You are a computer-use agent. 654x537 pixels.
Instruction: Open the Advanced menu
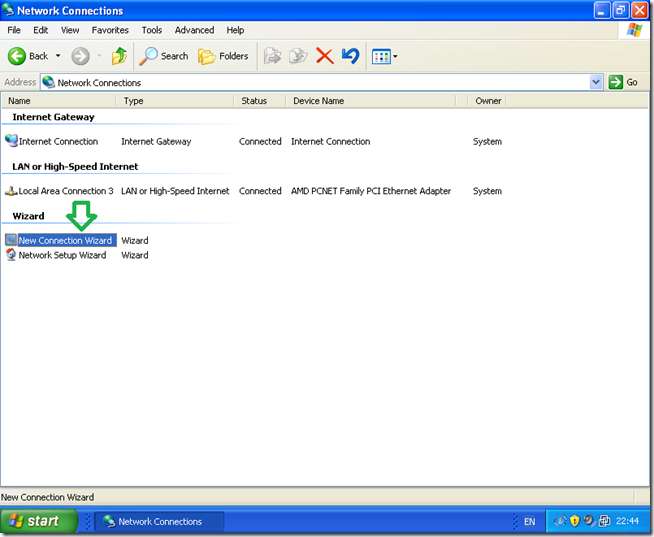[x=194, y=30]
